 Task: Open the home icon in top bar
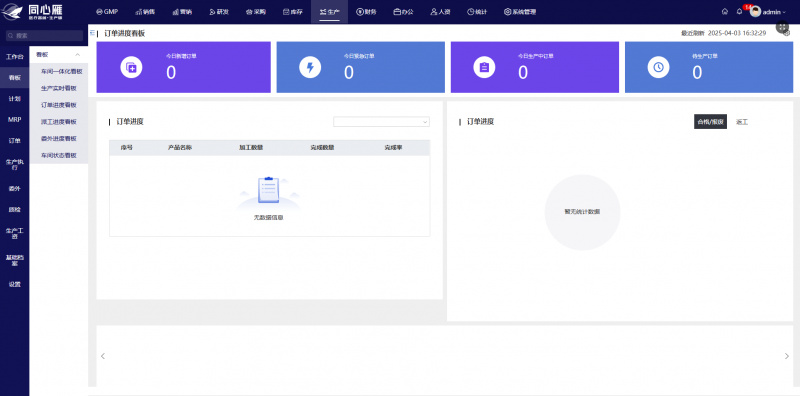click(x=724, y=12)
